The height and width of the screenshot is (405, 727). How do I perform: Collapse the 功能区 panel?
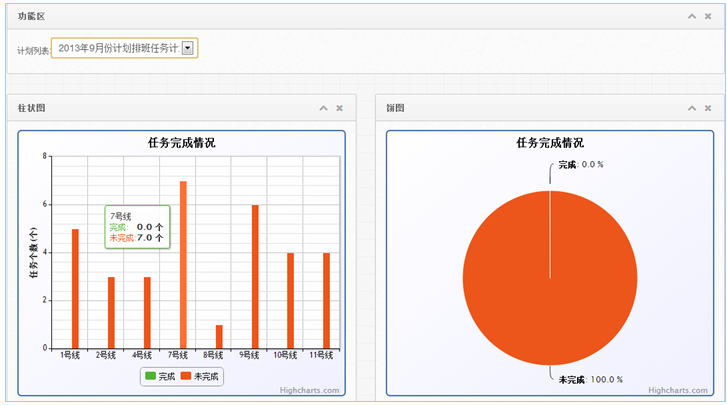(x=692, y=17)
